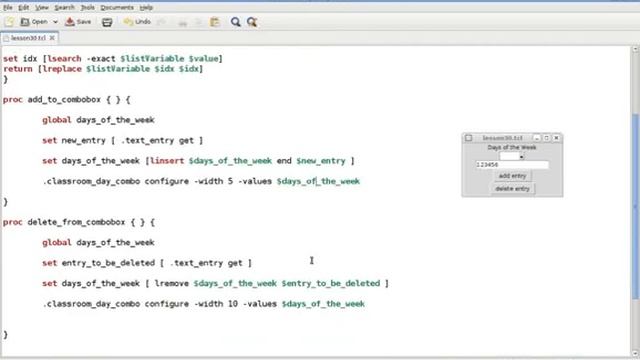Image resolution: width=640 pixels, height=360 pixels.
Task: Click 'linsert' in the set days_of_the_week line
Action: [167, 161]
